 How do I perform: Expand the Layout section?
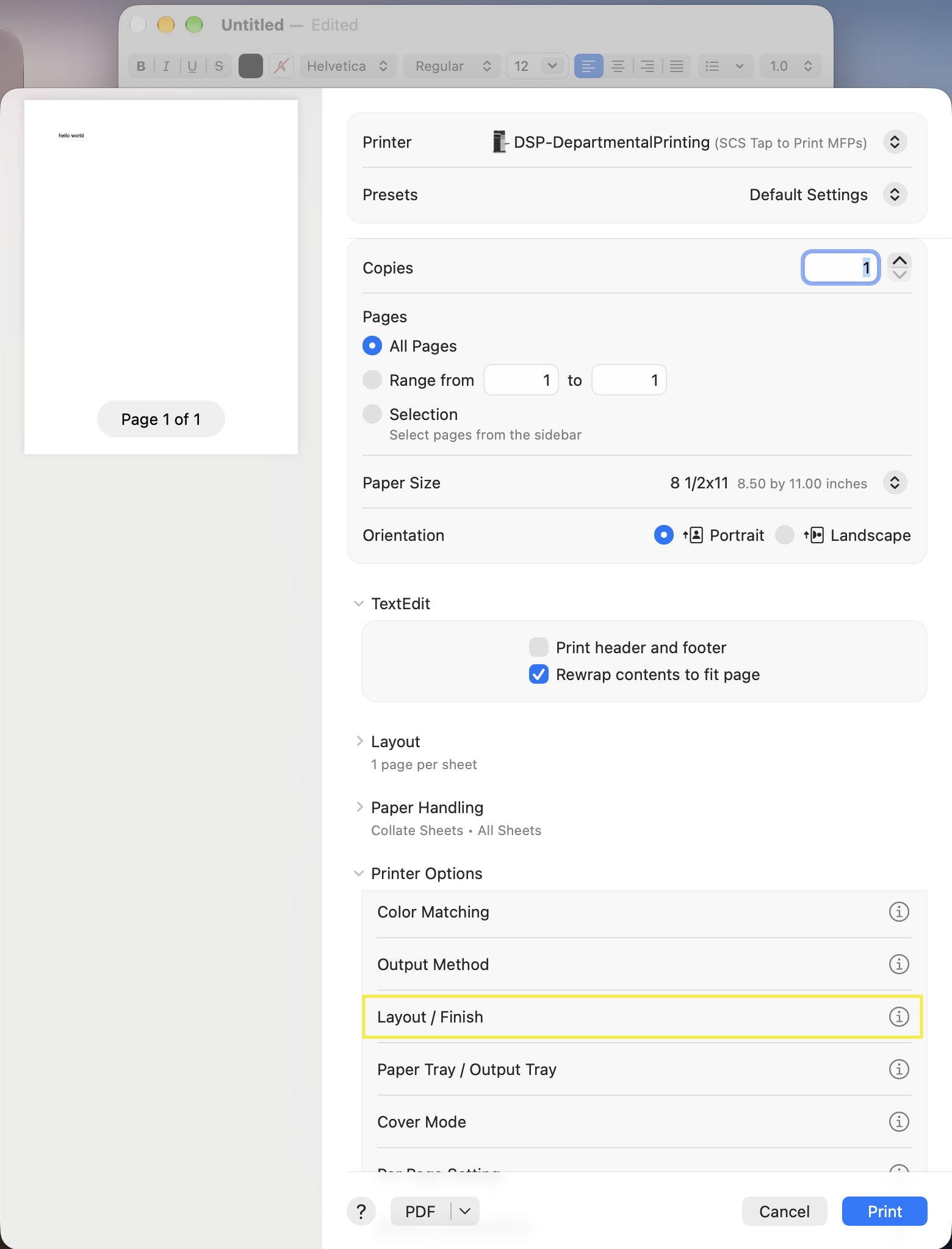coord(359,741)
